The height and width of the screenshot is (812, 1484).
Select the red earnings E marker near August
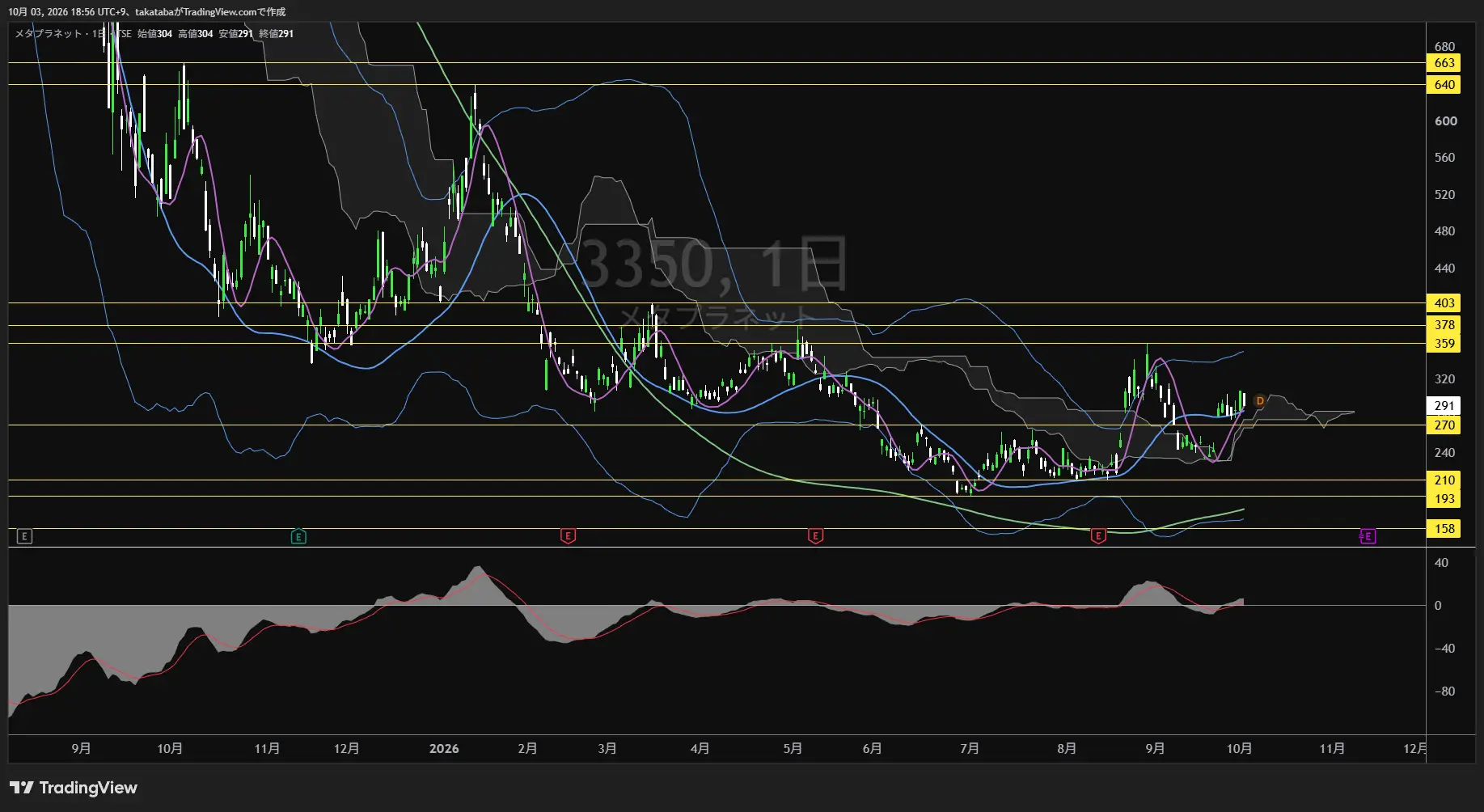tap(1098, 536)
